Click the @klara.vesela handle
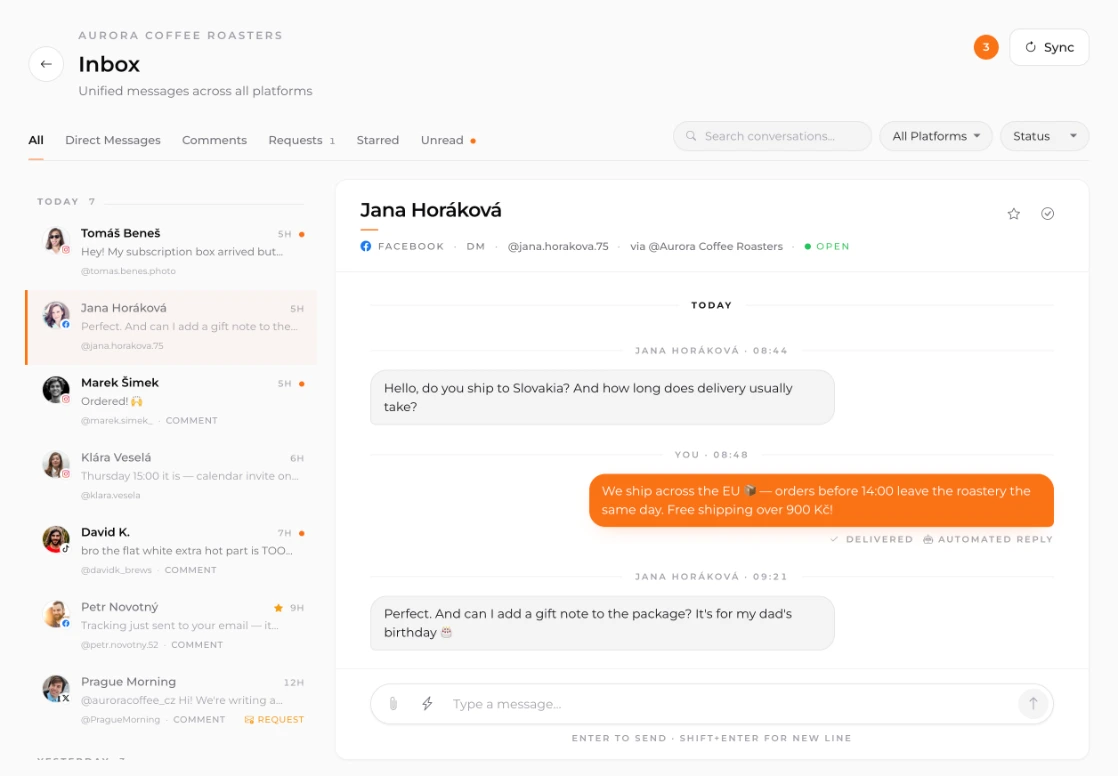The image size is (1118, 776). pyautogui.click(x=111, y=495)
